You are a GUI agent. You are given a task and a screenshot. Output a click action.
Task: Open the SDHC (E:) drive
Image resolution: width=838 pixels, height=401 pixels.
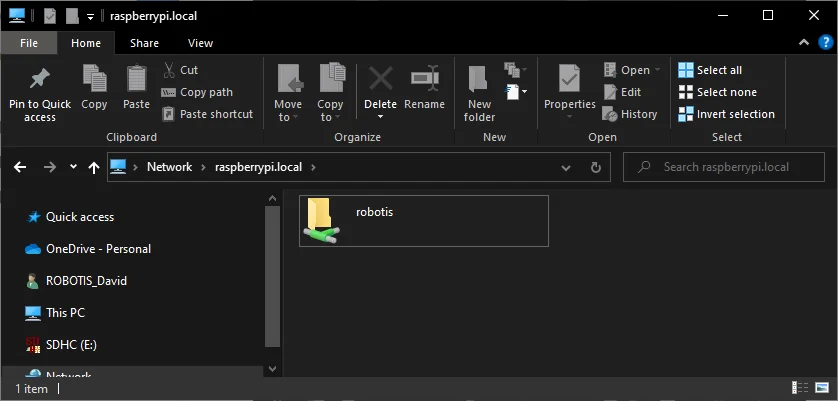[61, 345]
